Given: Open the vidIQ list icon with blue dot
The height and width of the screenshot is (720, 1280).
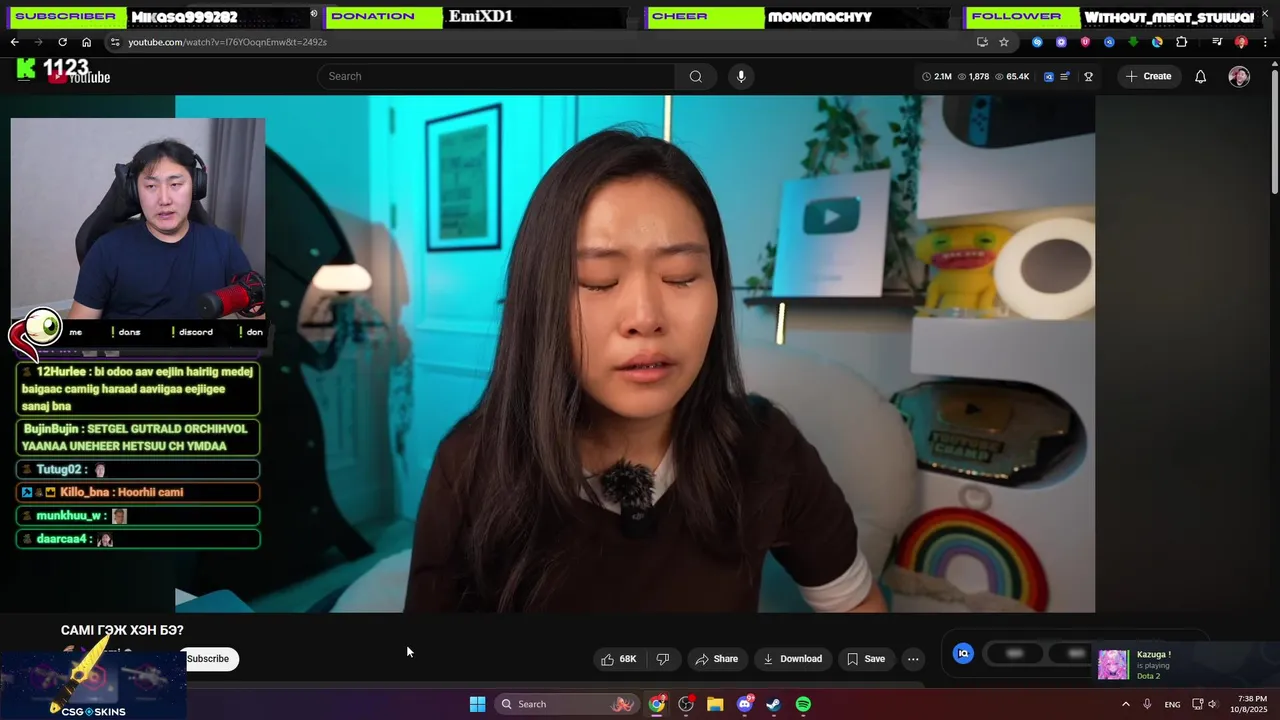Looking at the screenshot, I should click(1066, 76).
